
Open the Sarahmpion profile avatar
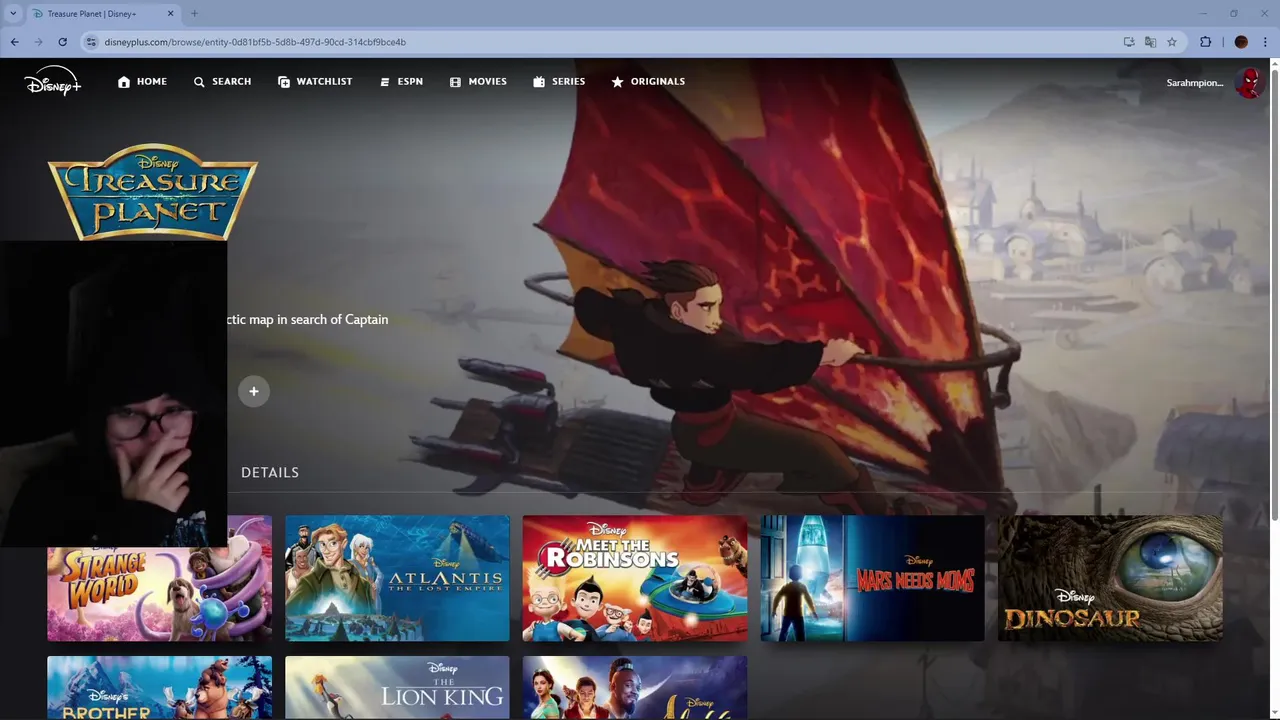[1249, 82]
